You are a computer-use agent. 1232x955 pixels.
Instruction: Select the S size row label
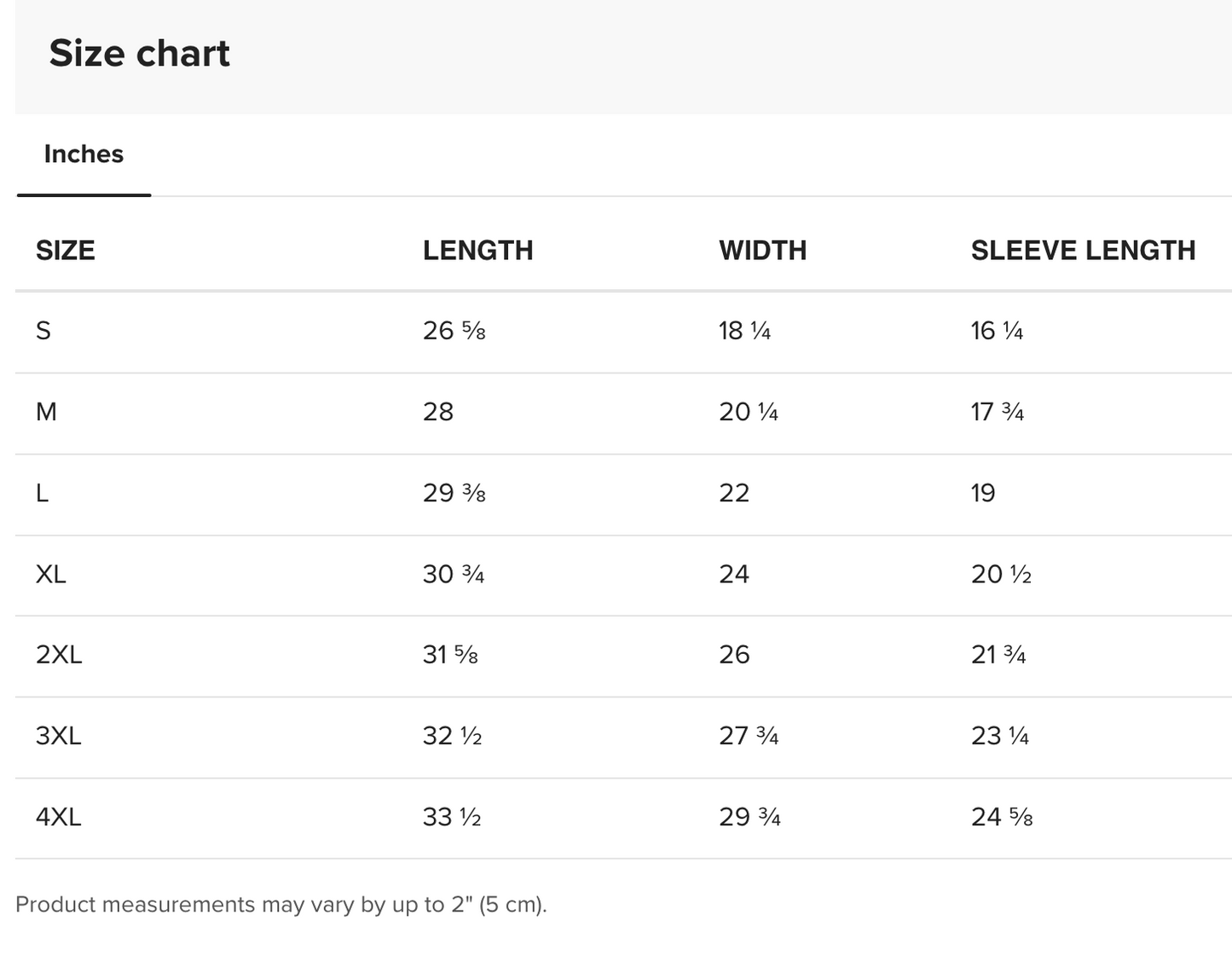pos(43,331)
